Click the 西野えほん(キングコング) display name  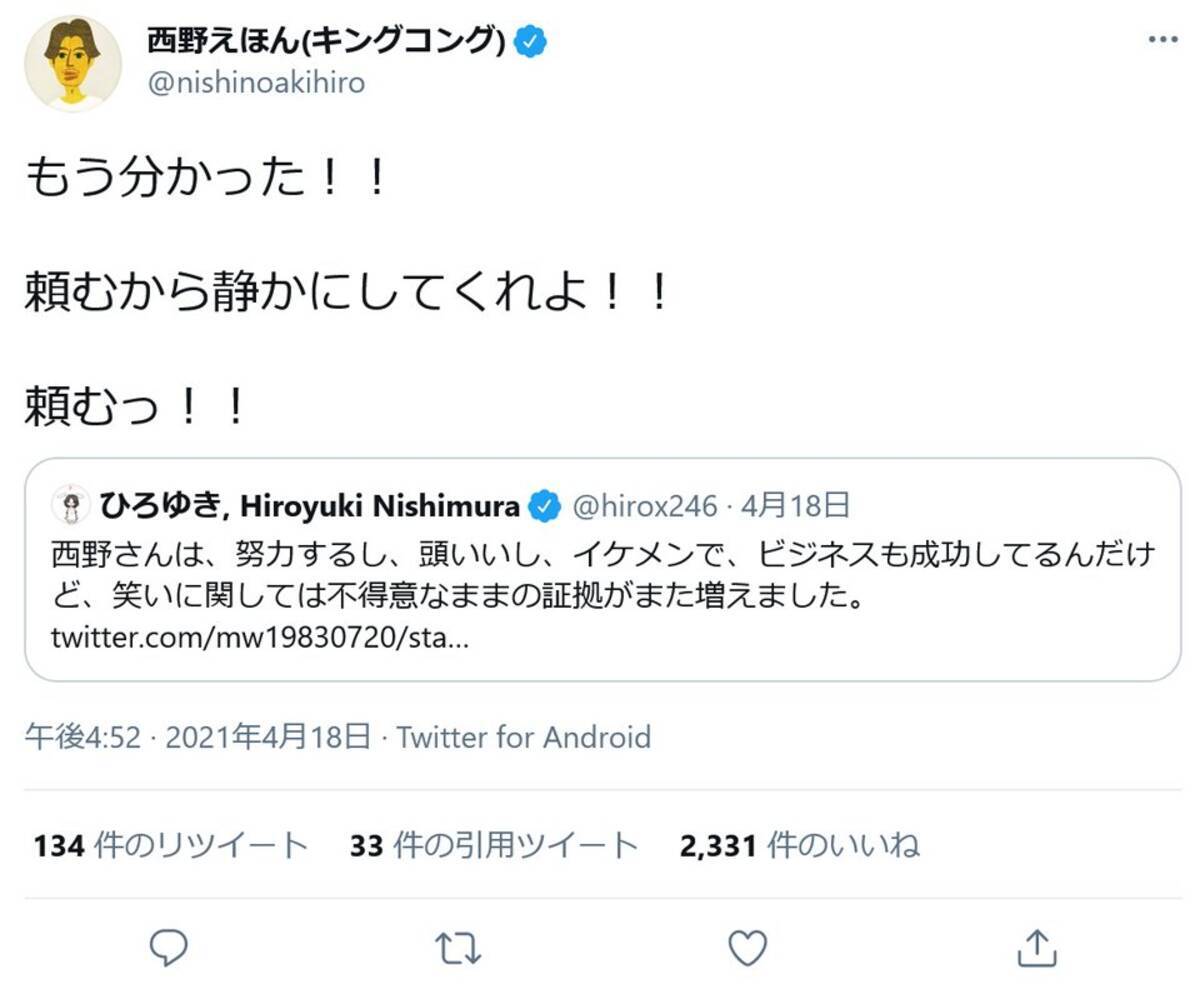click(x=325, y=41)
